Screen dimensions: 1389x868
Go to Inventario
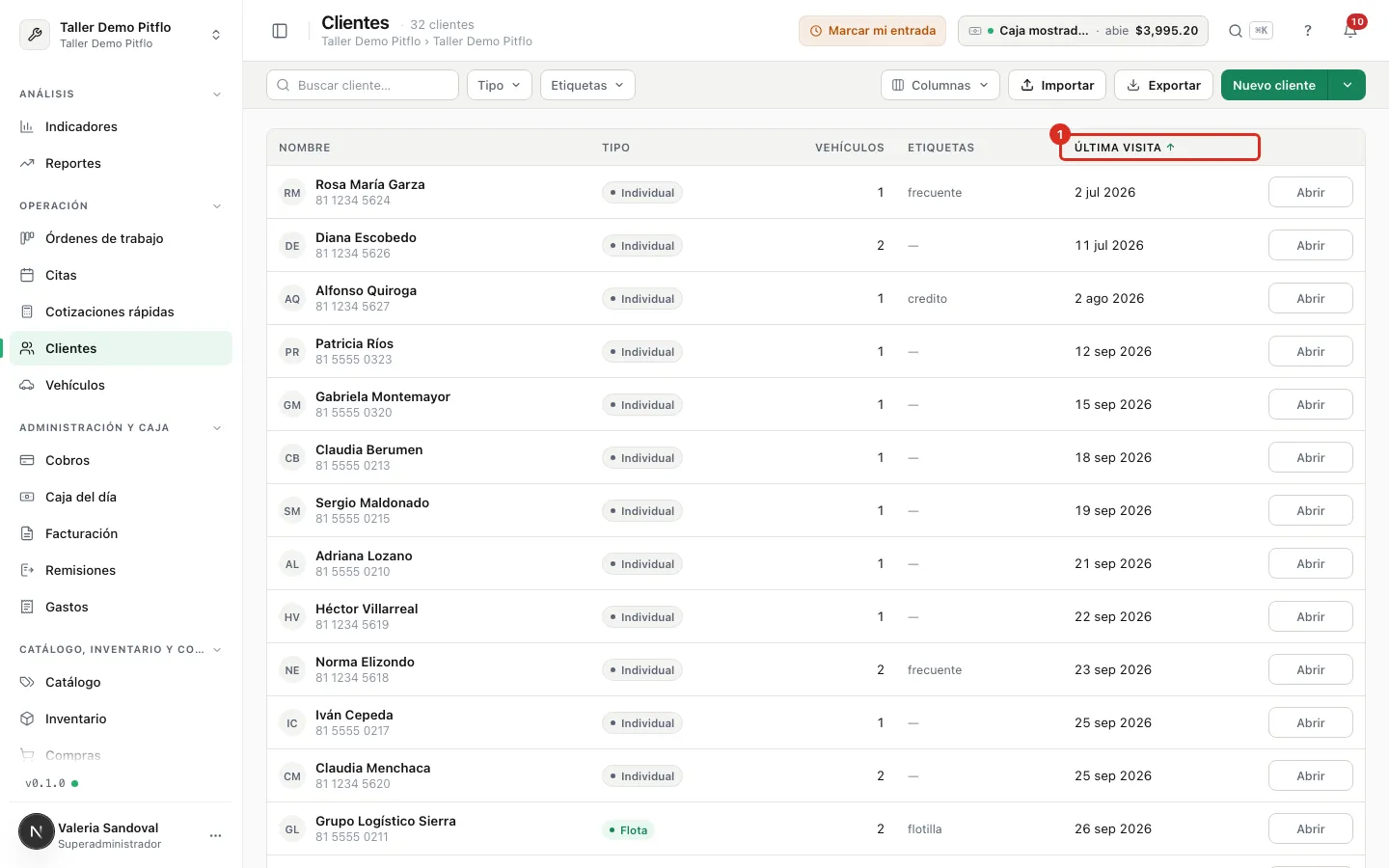pyautogui.click(x=121, y=719)
